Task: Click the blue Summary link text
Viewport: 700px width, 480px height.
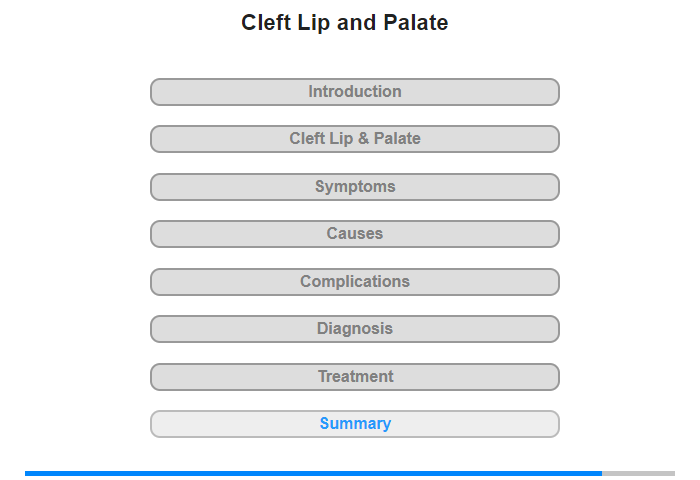Action: click(x=355, y=424)
